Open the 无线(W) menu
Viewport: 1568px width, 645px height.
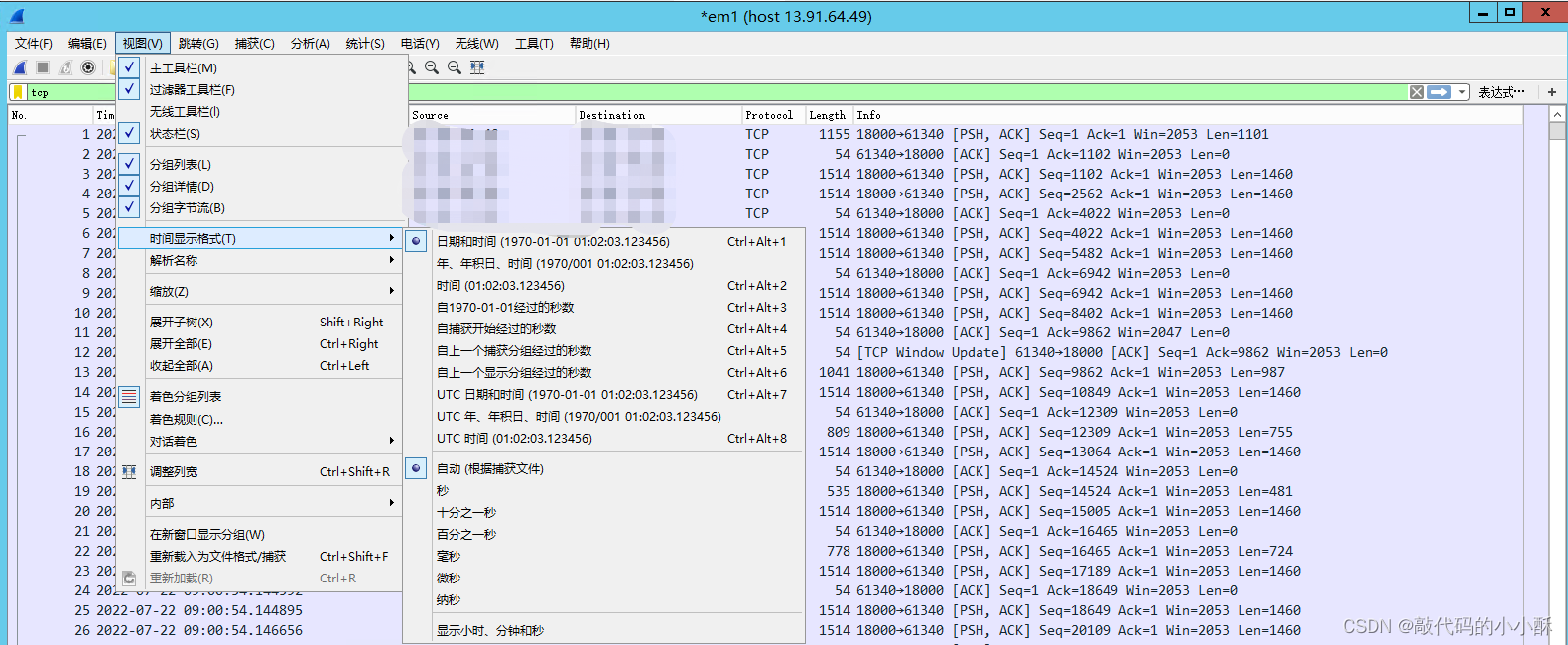[x=476, y=44]
